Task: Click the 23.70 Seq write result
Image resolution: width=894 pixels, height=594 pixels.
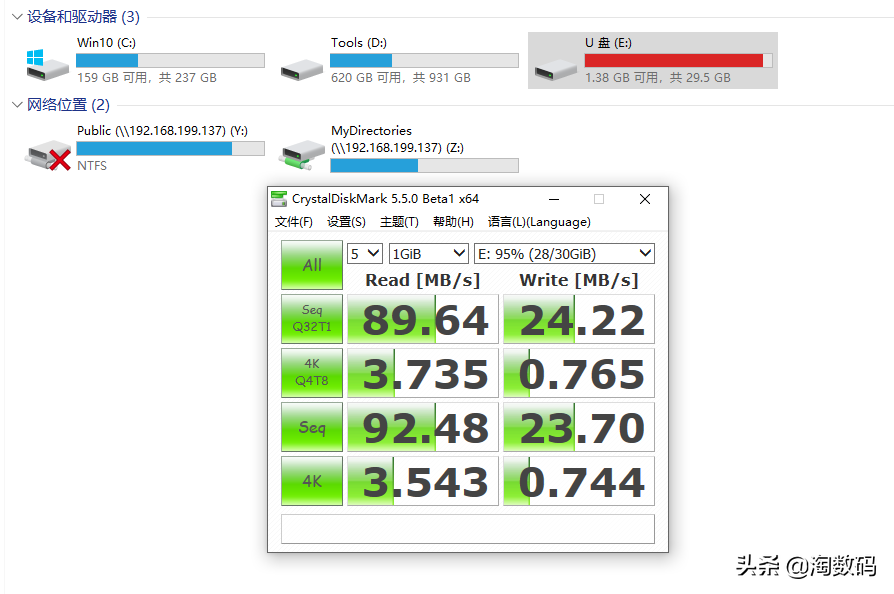Action: [x=579, y=428]
